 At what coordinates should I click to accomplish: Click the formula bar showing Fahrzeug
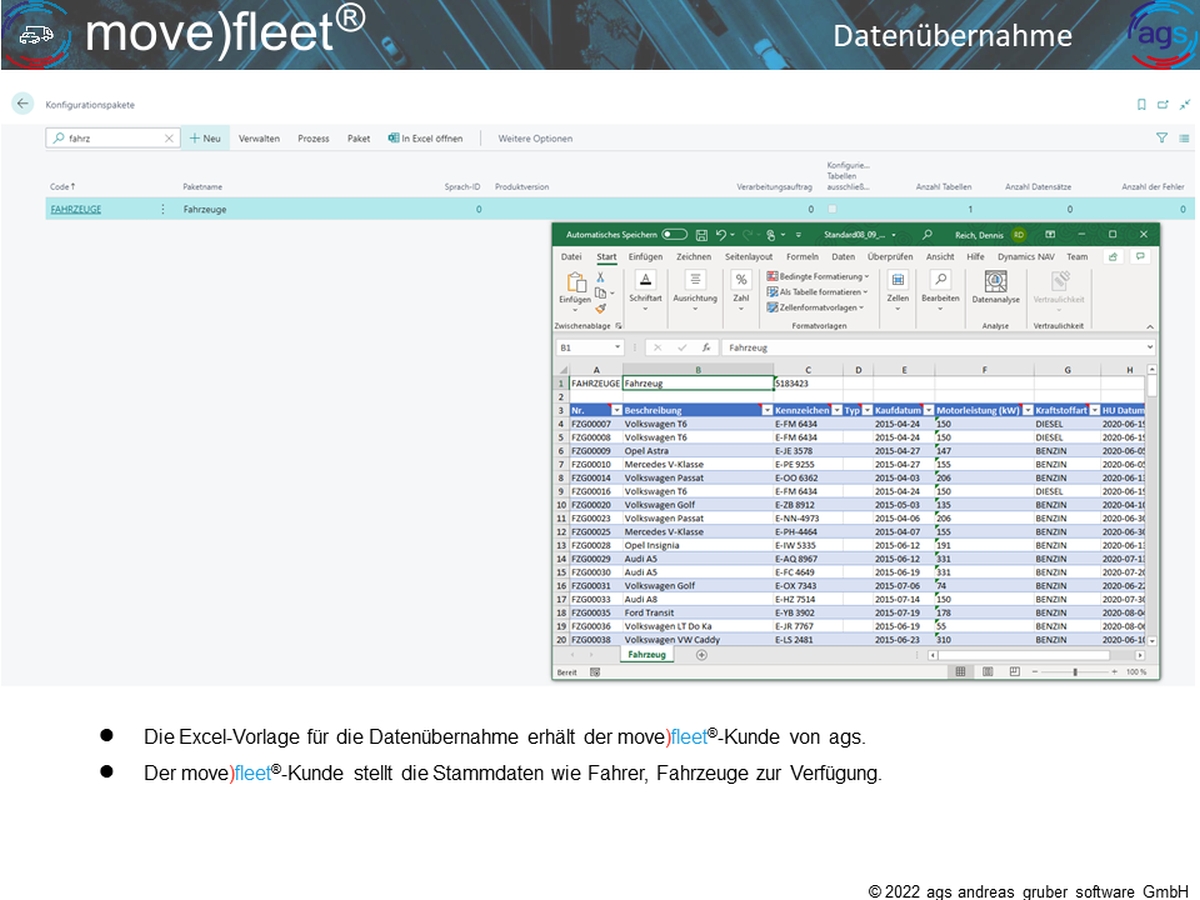click(937, 348)
